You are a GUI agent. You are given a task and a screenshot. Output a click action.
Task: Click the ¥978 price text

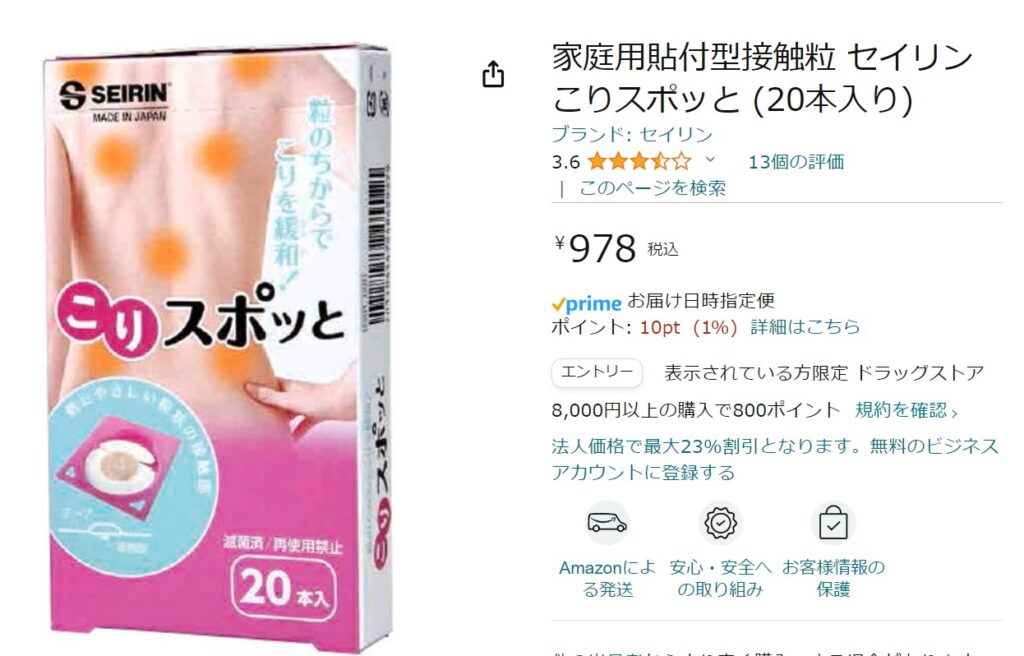[x=595, y=248]
